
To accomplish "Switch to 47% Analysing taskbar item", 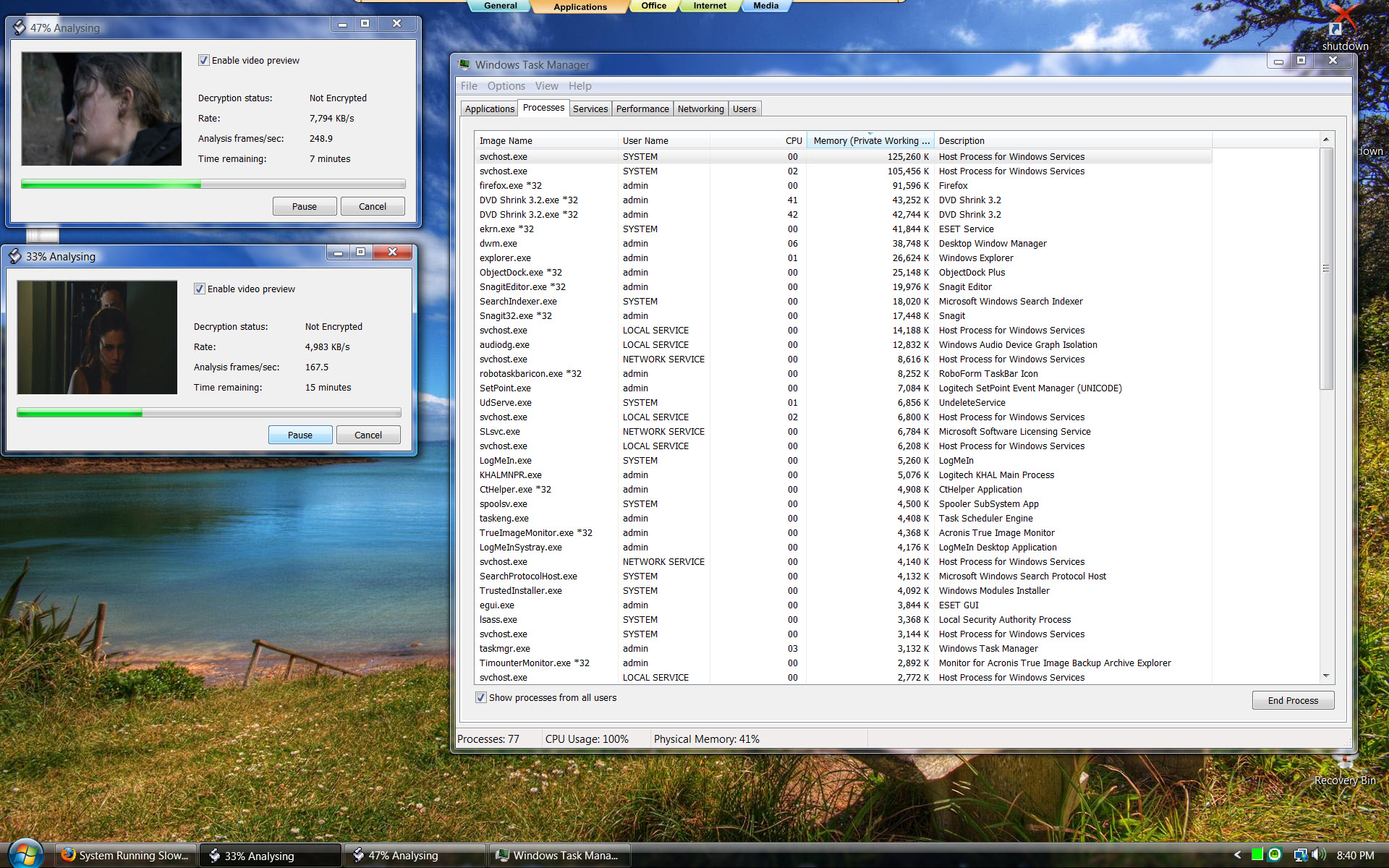I will tap(415, 855).
